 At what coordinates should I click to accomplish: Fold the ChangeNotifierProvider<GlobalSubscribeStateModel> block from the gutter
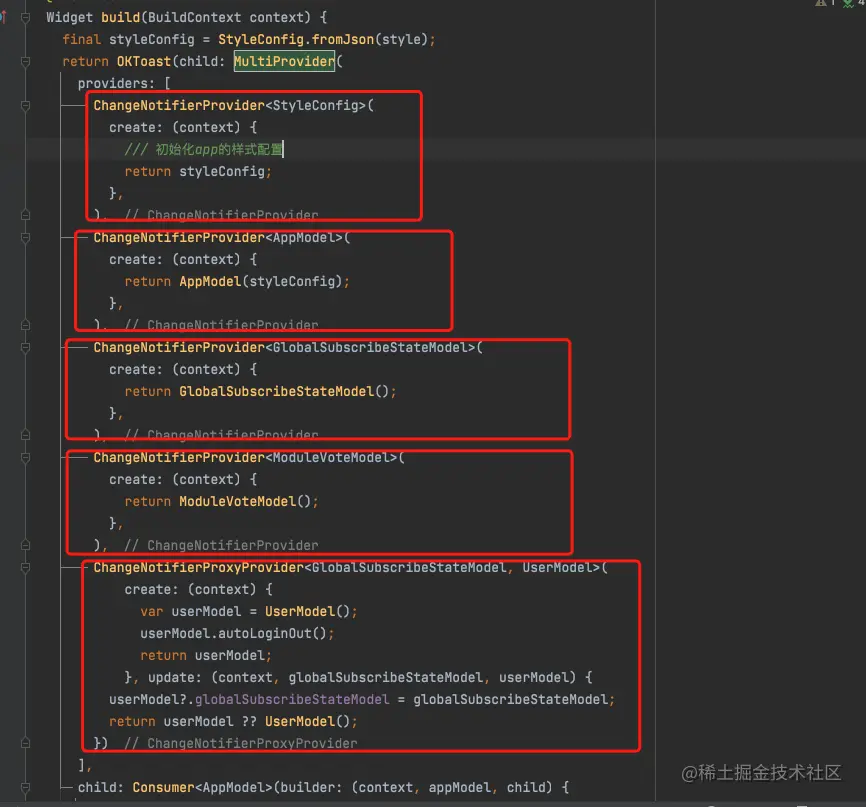pos(25,347)
